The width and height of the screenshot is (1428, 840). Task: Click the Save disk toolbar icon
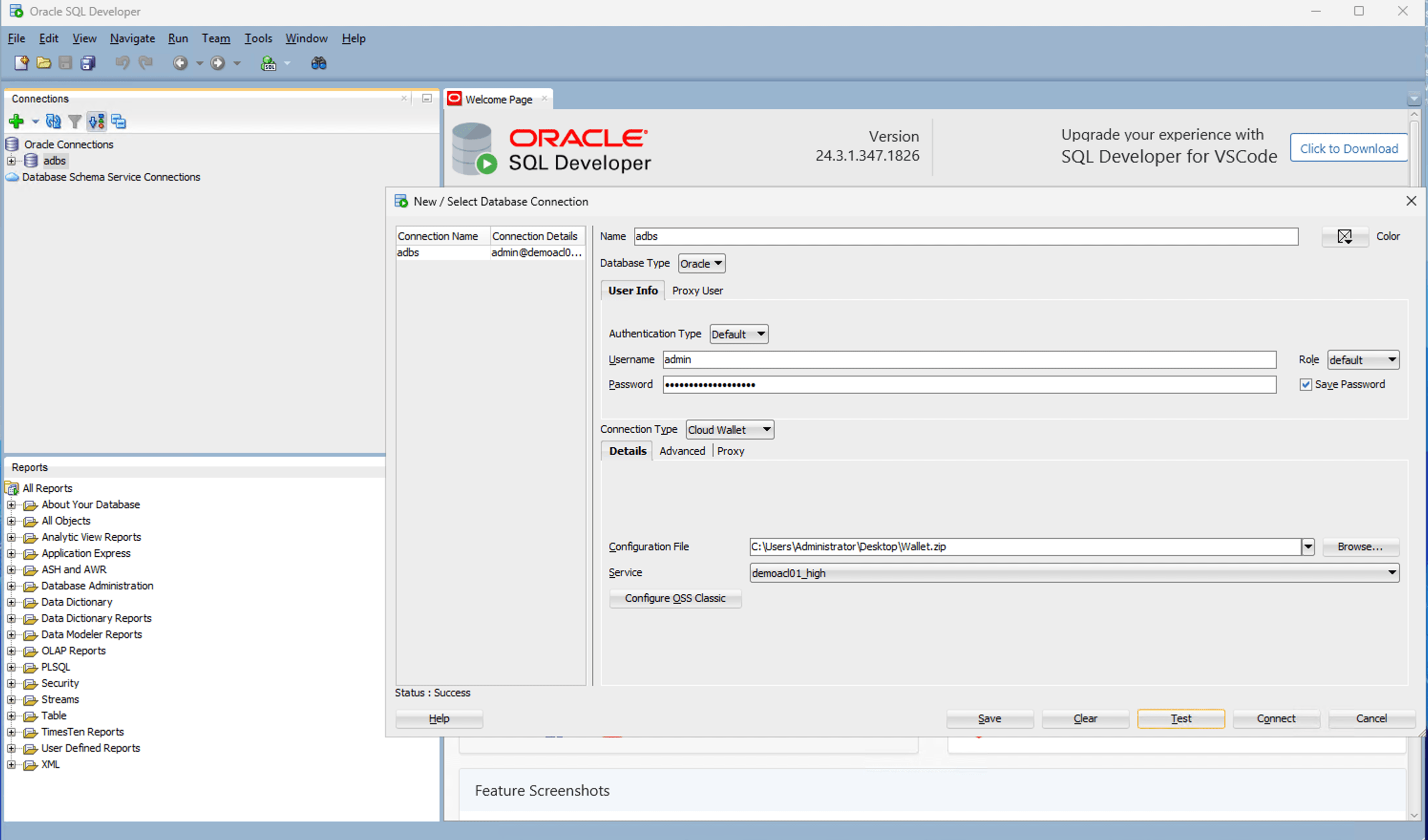(66, 63)
